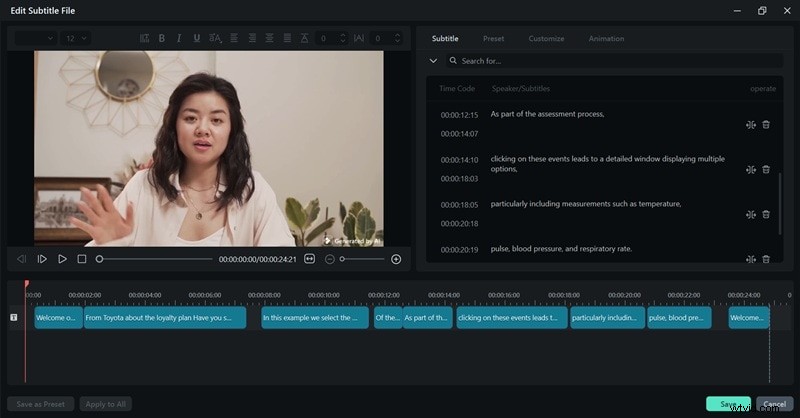The image size is (800, 418).
Task: Merge the 'As part of the assessment process' subtitle
Action: pos(751,125)
